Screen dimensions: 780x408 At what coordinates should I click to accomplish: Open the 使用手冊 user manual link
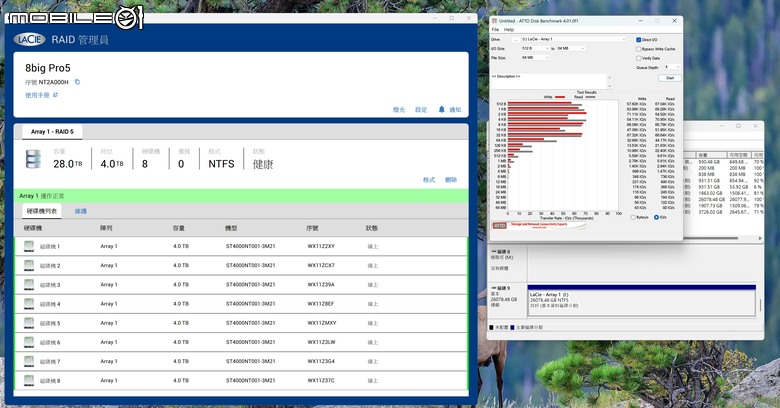[x=41, y=95]
